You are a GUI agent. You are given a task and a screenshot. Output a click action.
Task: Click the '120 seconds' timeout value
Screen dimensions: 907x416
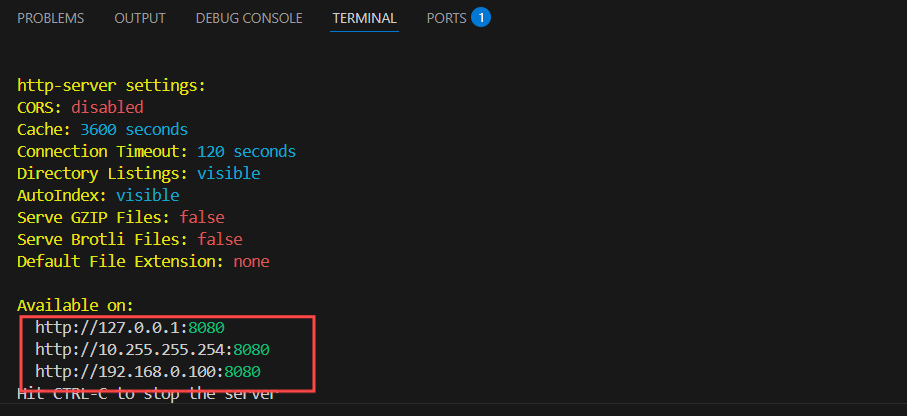coord(246,152)
